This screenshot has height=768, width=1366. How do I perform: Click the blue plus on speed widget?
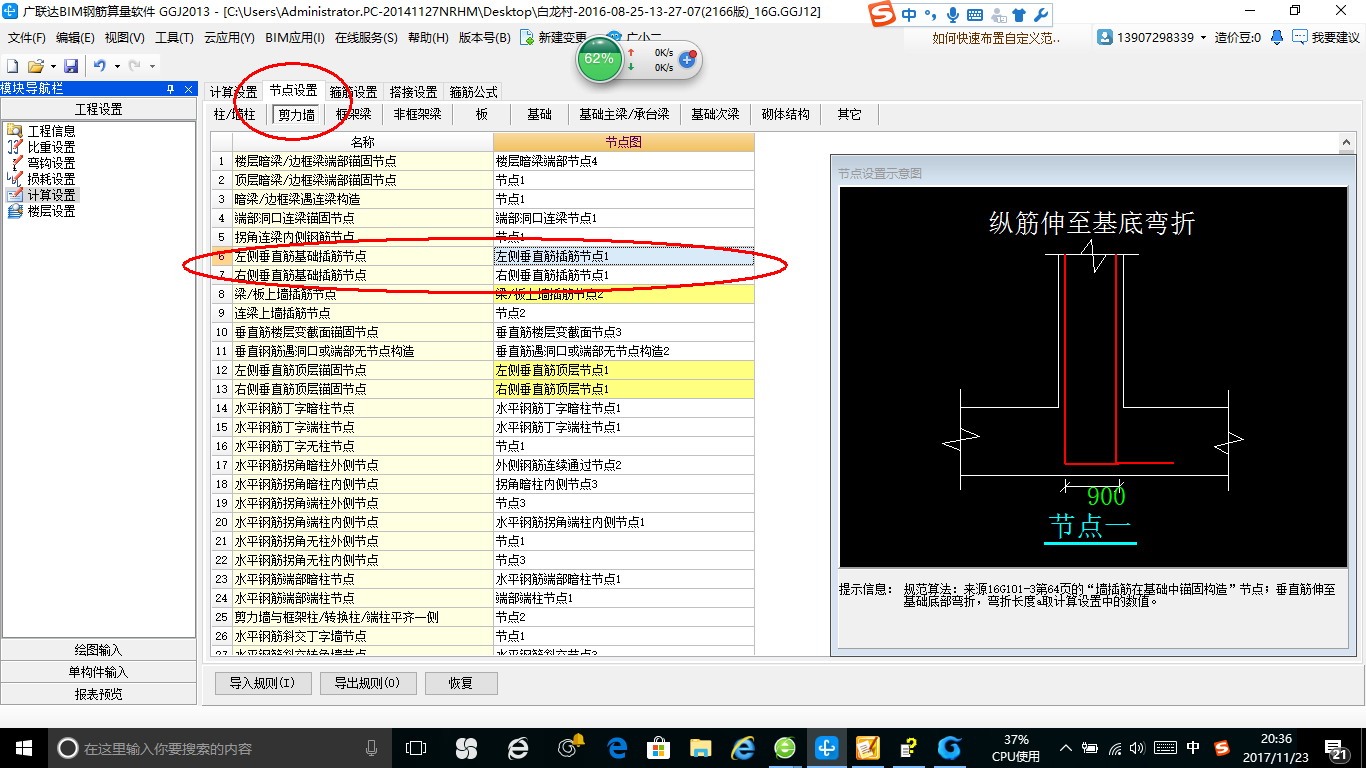click(x=687, y=59)
